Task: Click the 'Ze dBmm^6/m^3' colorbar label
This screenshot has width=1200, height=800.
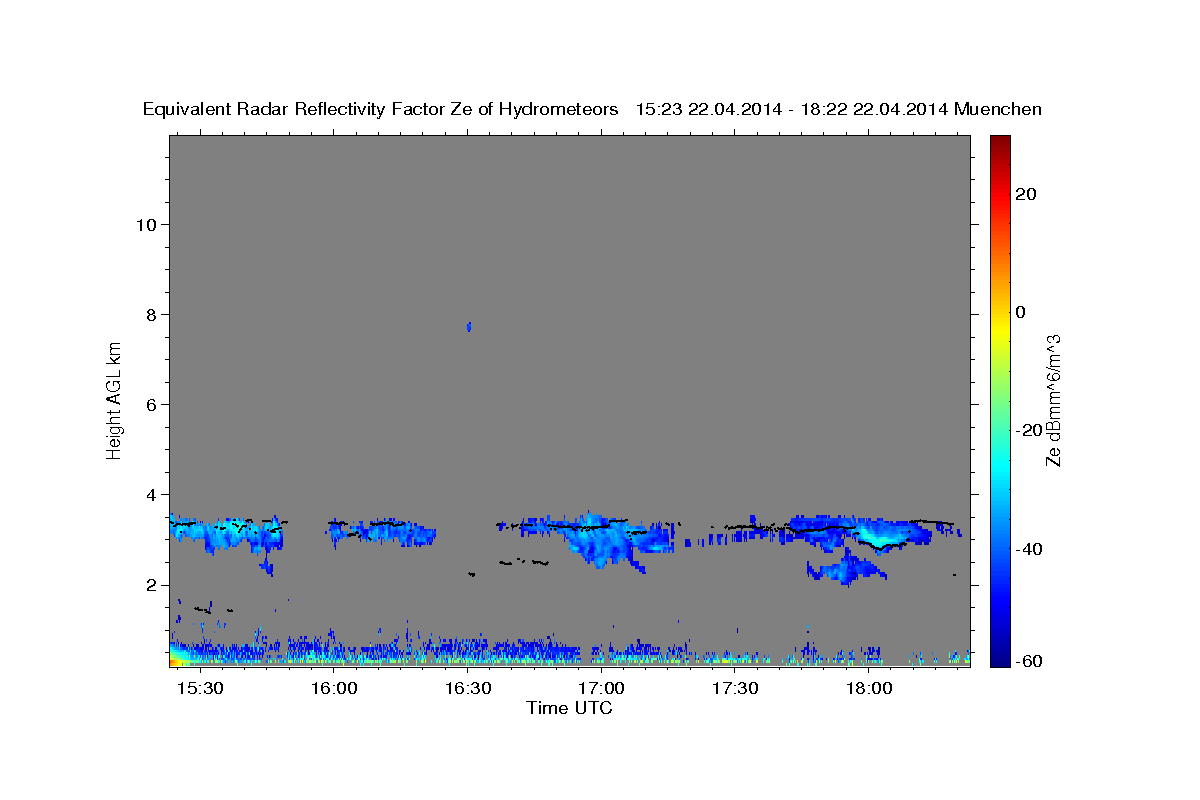Action: coord(1053,400)
